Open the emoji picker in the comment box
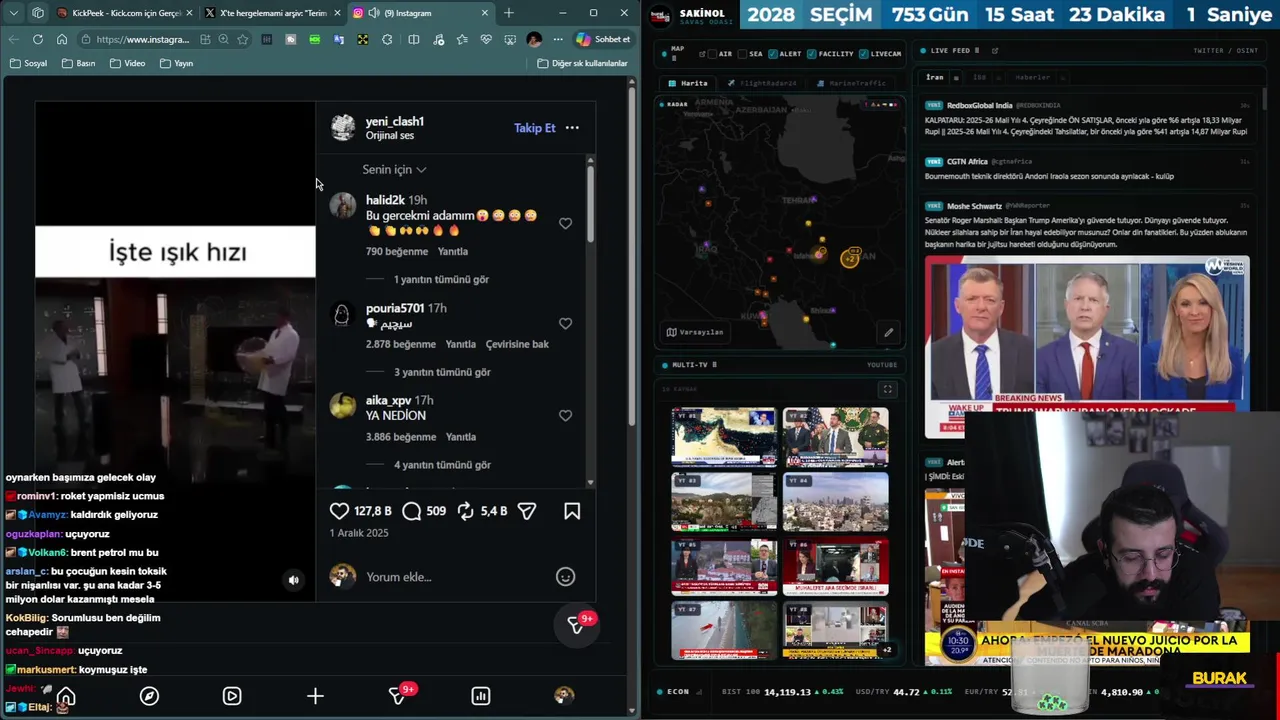The height and width of the screenshot is (720, 1280). click(x=565, y=577)
